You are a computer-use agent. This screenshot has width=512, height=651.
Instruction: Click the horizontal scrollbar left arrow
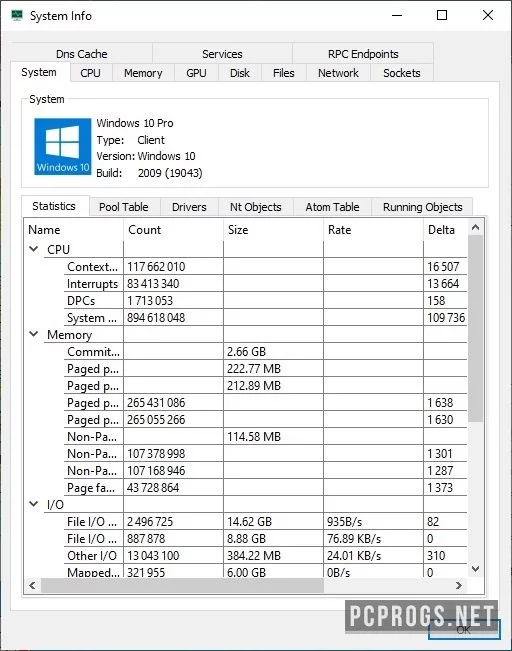[32, 585]
